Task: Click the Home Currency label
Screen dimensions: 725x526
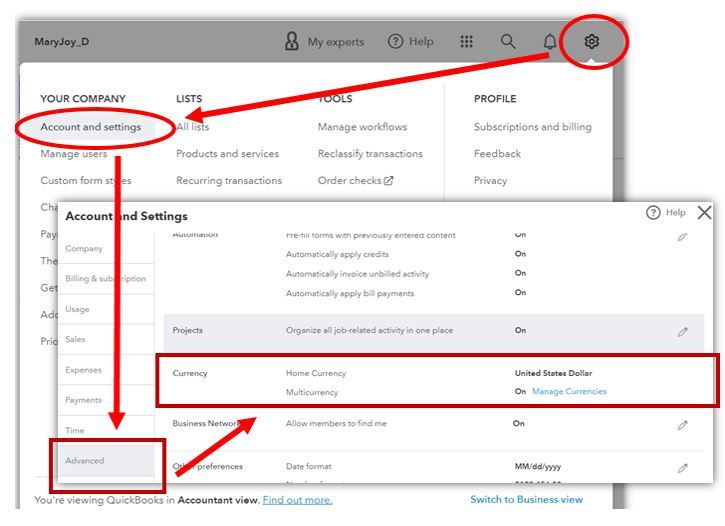Action: (x=316, y=373)
